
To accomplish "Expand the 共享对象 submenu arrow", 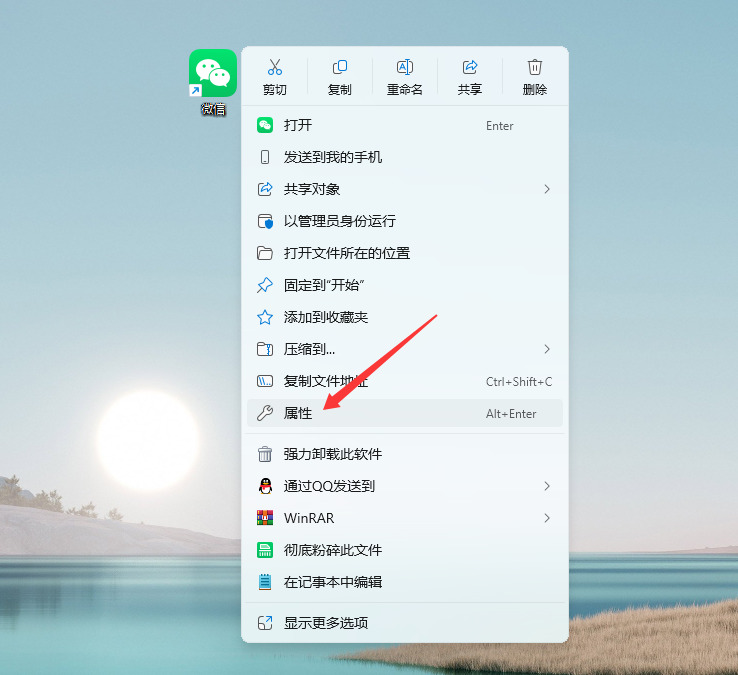I will [x=547, y=189].
